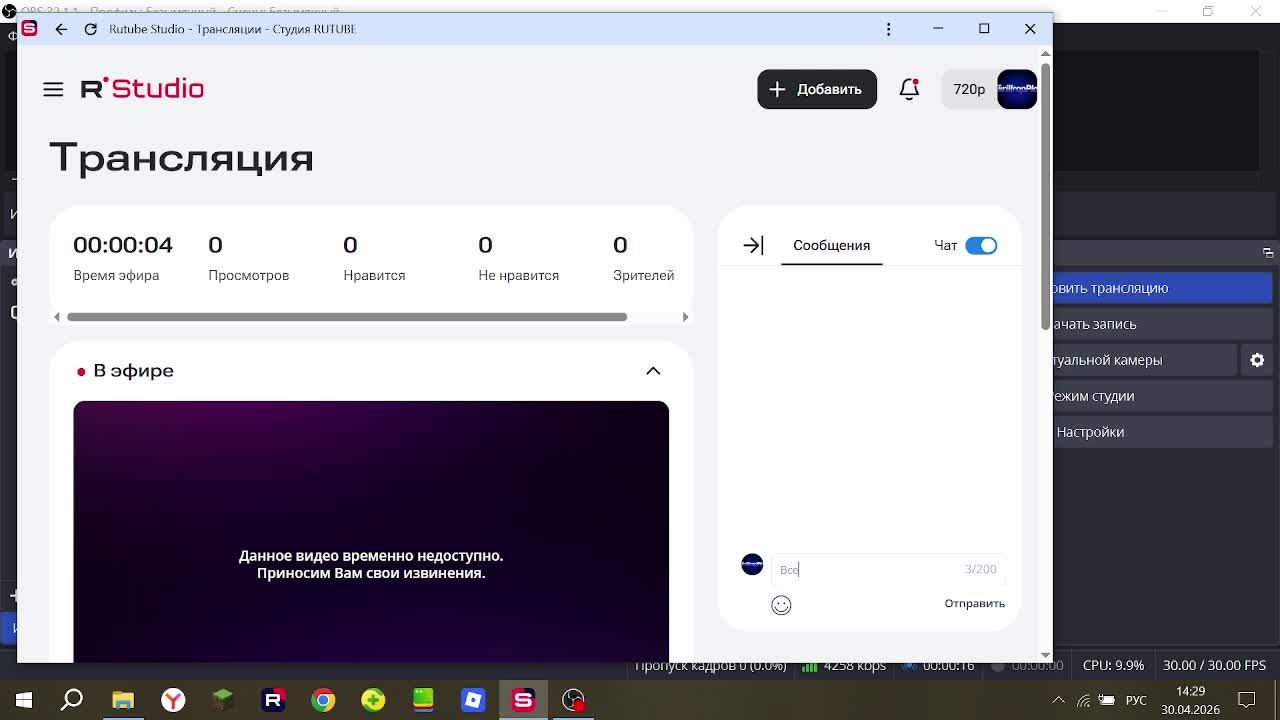Click the R Studio logo

pyautogui.click(x=142, y=89)
